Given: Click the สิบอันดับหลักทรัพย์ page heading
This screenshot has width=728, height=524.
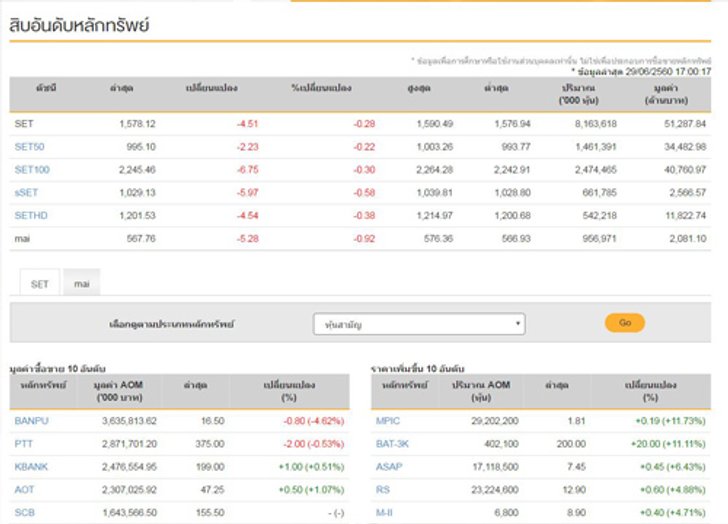Looking at the screenshot, I should pos(79,25).
